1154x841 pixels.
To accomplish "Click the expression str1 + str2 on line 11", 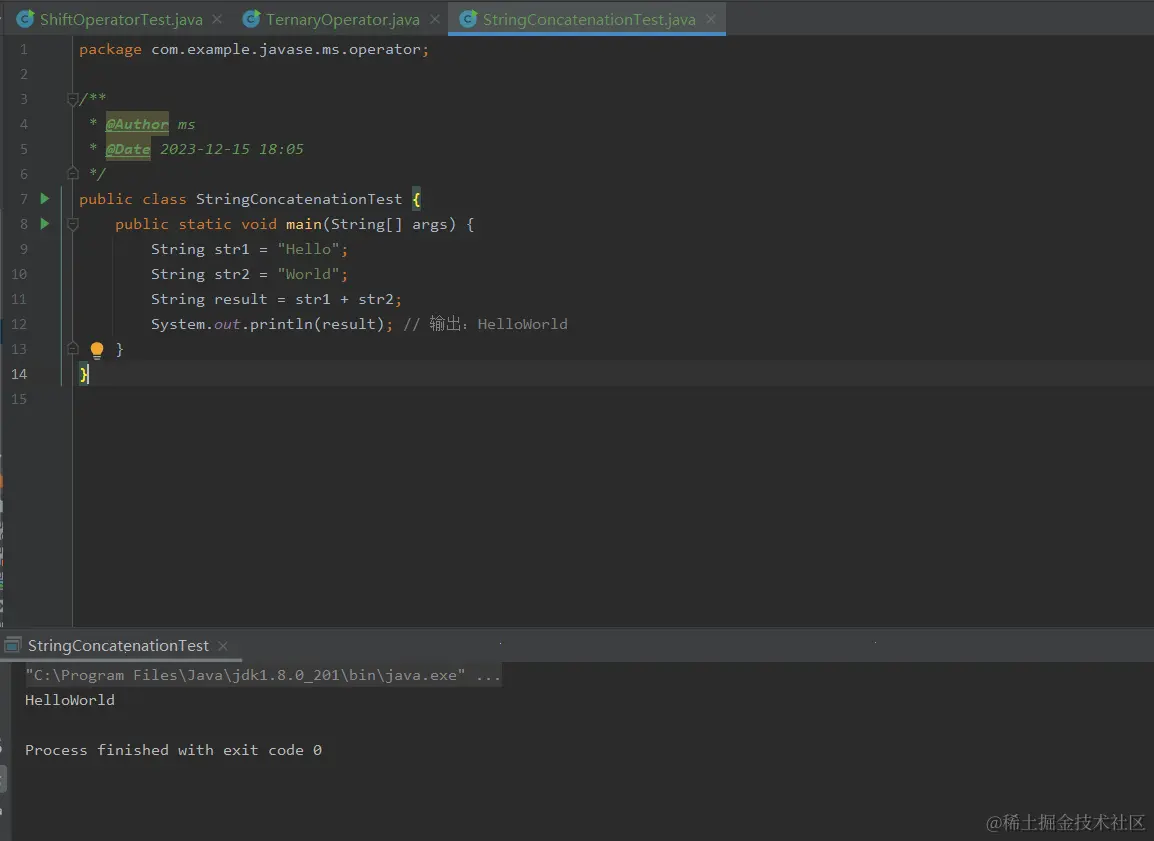I will point(344,299).
